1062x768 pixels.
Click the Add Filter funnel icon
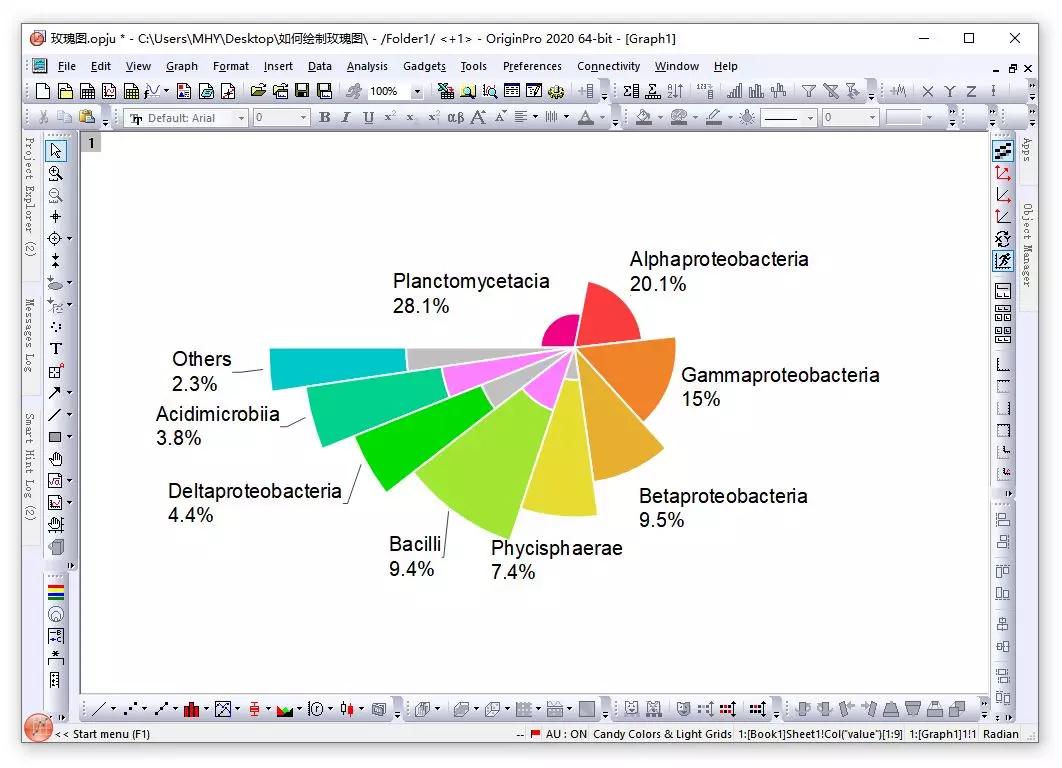[808, 91]
